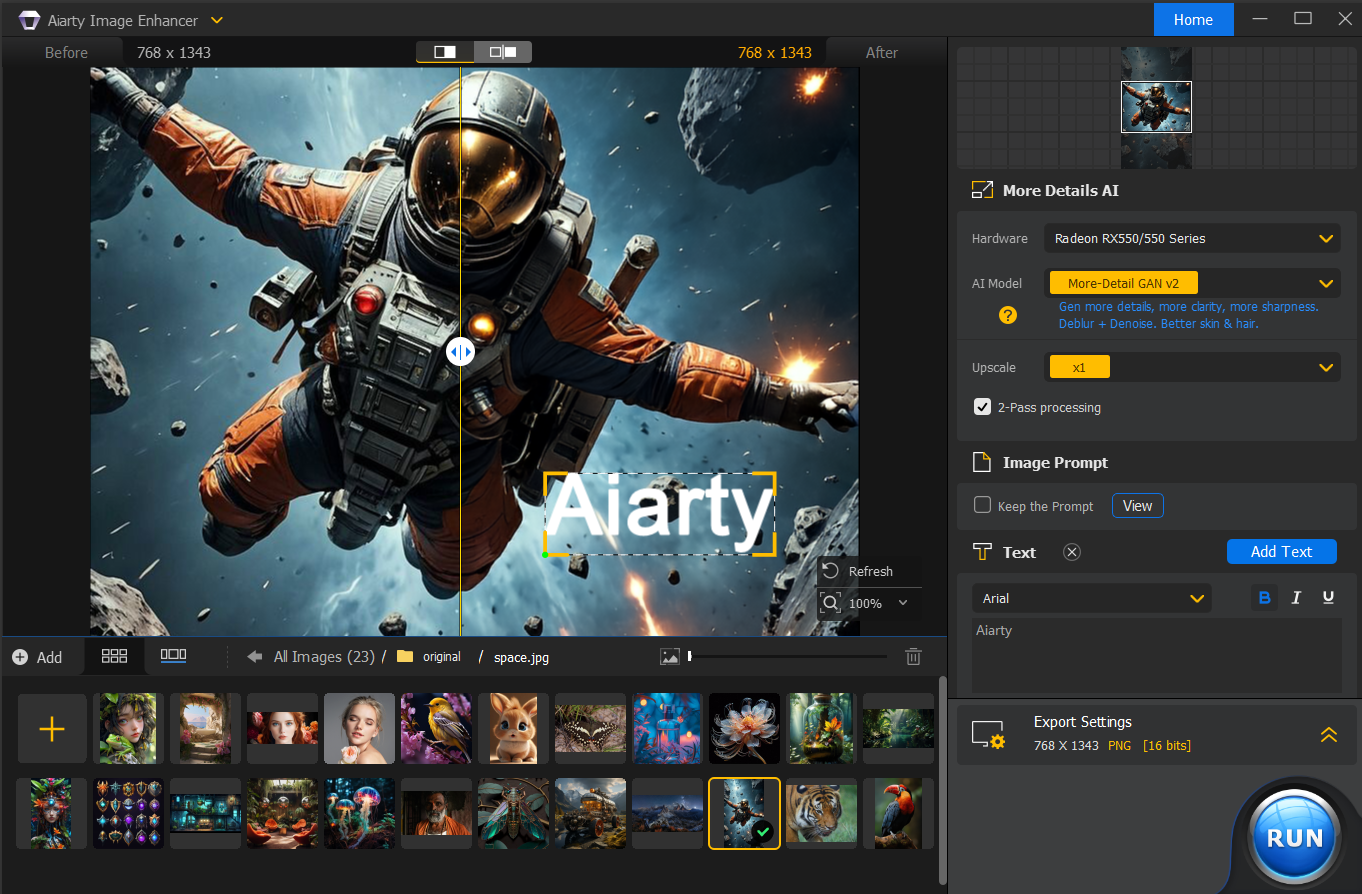
Task: Click the Export Settings gear icon
Action: 987,733
